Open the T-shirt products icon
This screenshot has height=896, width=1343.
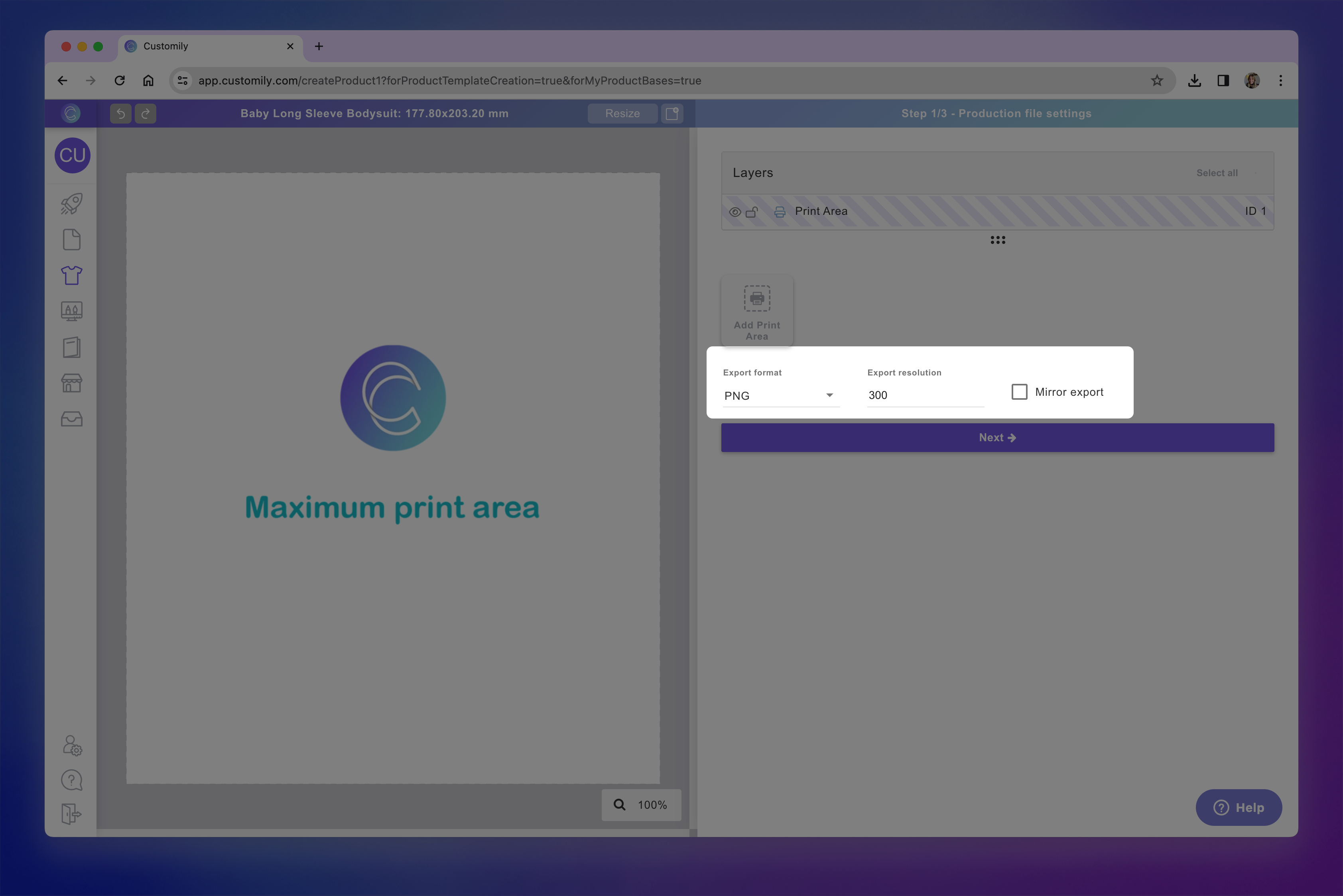pyautogui.click(x=71, y=275)
